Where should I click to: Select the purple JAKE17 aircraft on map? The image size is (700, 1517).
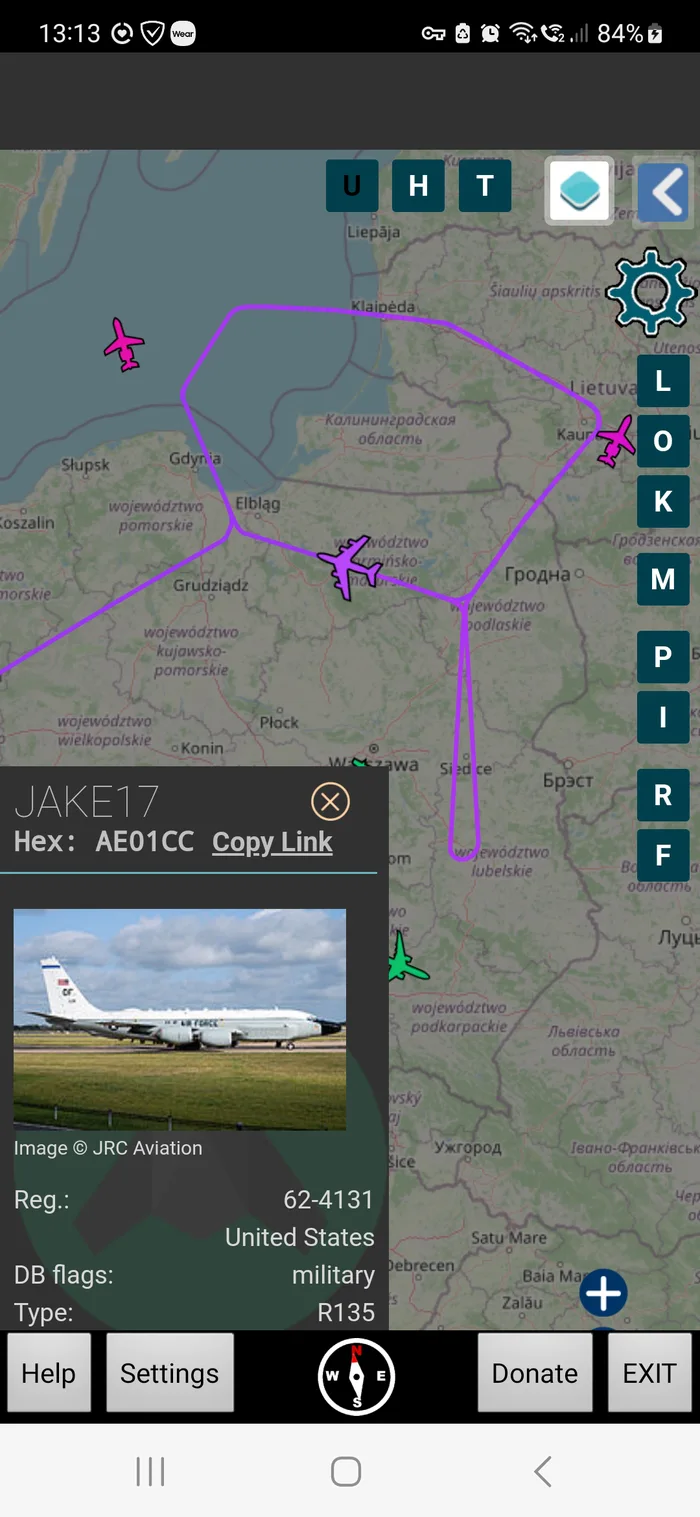(349, 566)
